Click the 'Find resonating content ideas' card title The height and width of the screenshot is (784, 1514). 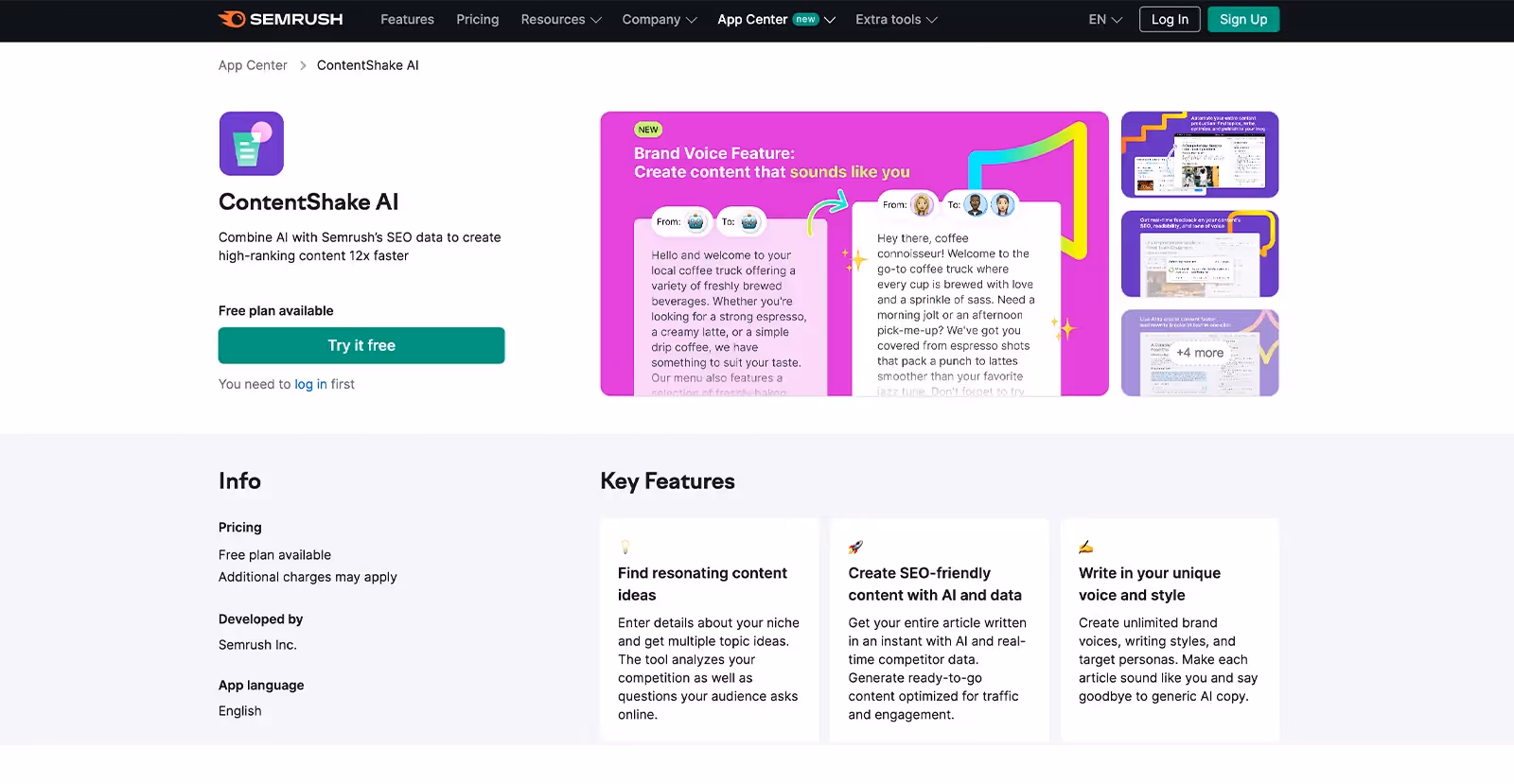(x=702, y=584)
